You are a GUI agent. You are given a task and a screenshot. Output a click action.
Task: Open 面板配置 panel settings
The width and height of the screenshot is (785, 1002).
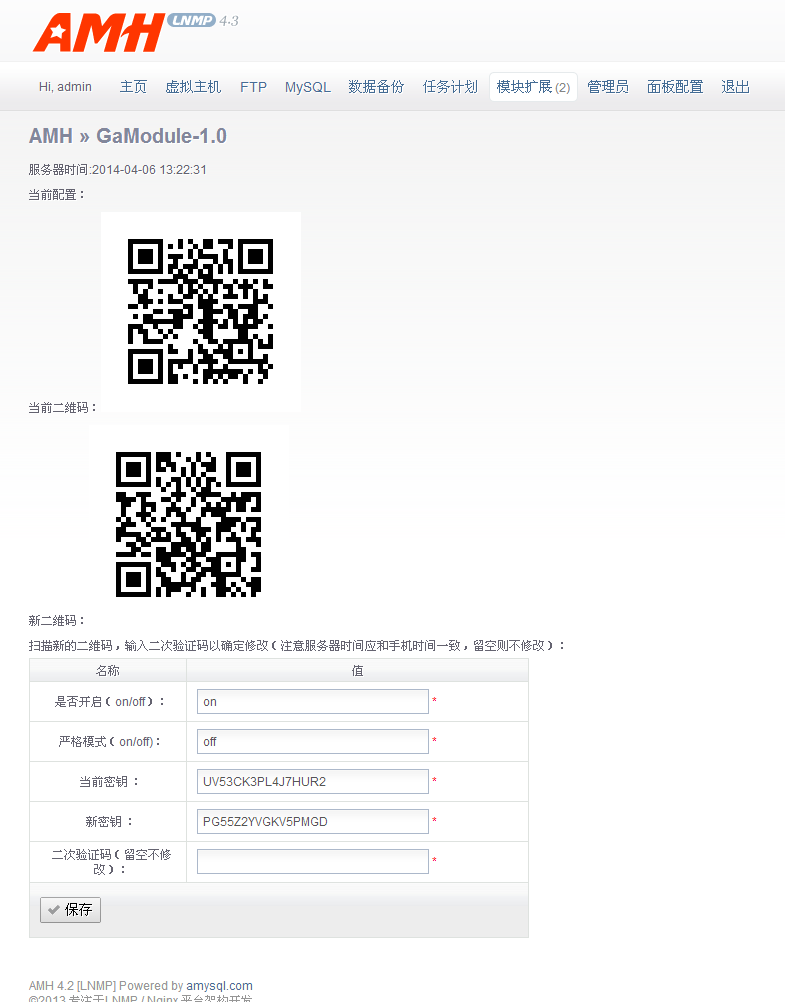pos(675,87)
